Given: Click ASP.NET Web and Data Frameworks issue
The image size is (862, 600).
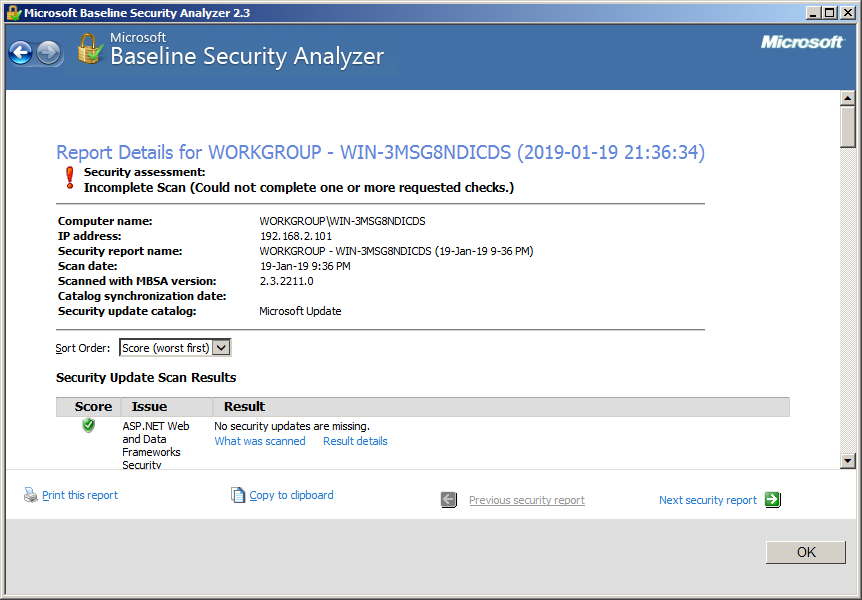Looking at the screenshot, I should (x=156, y=445).
